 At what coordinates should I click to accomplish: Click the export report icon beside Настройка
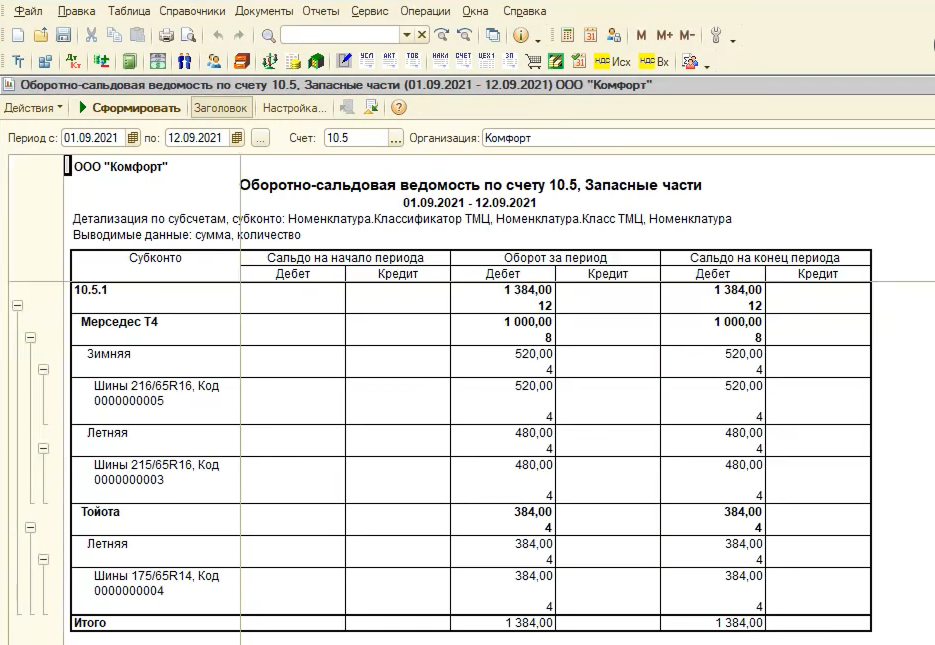(371, 108)
